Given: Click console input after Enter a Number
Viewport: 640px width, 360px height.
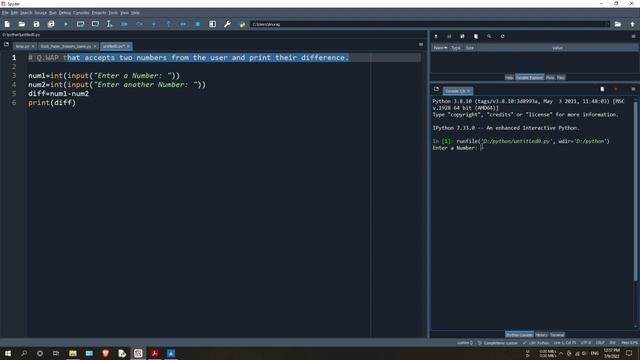Looking at the screenshot, I should [482, 148].
